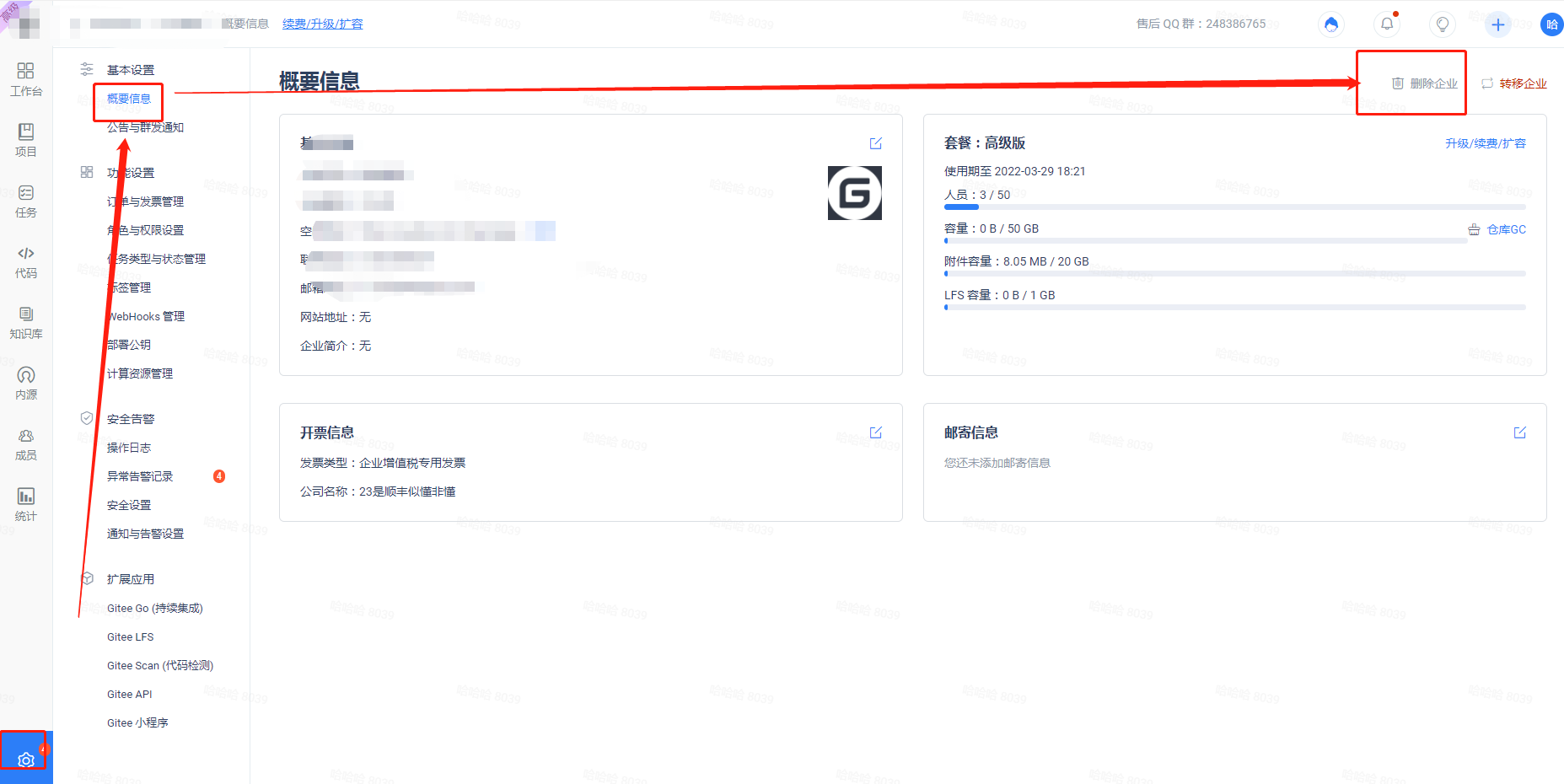Open the notification bell icon
This screenshot has width=1564, height=784.
(x=1387, y=24)
